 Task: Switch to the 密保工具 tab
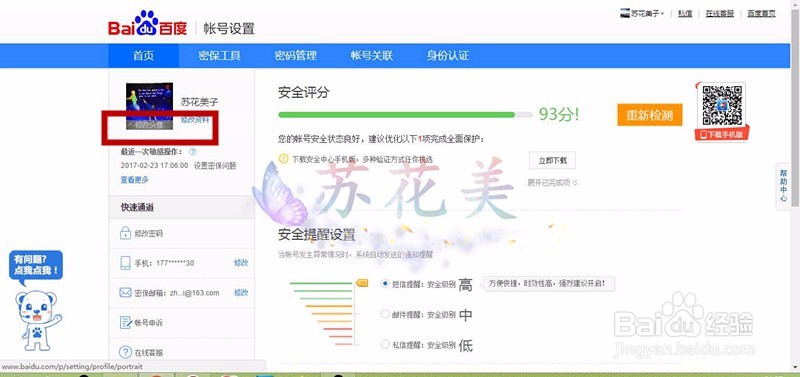point(219,56)
